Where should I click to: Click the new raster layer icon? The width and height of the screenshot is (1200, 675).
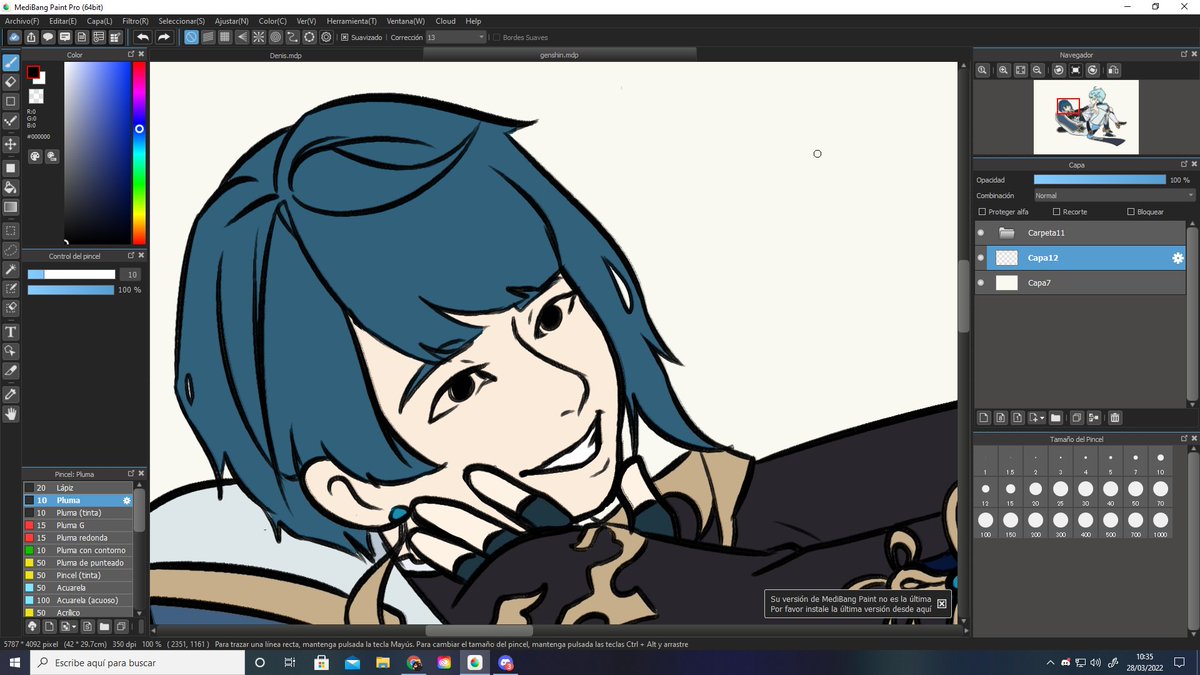click(x=984, y=418)
